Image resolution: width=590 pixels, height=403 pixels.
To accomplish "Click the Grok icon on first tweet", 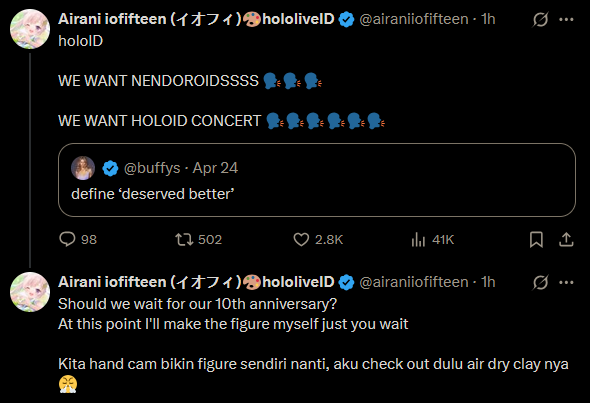I will [540, 19].
